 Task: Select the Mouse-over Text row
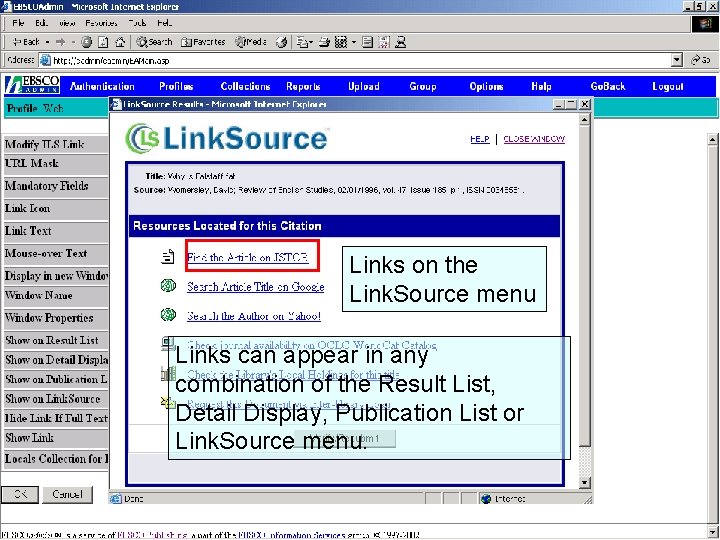coord(56,254)
